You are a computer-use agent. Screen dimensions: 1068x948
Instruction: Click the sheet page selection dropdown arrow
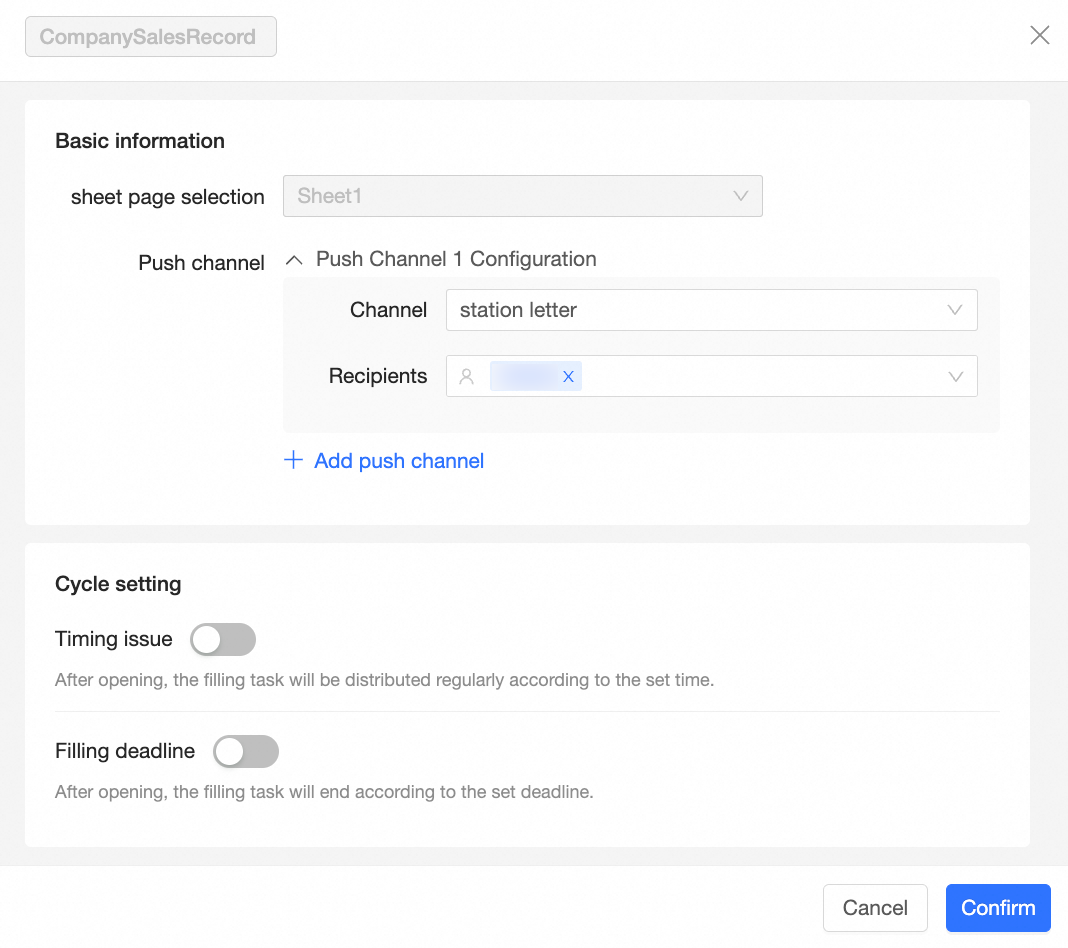(741, 196)
